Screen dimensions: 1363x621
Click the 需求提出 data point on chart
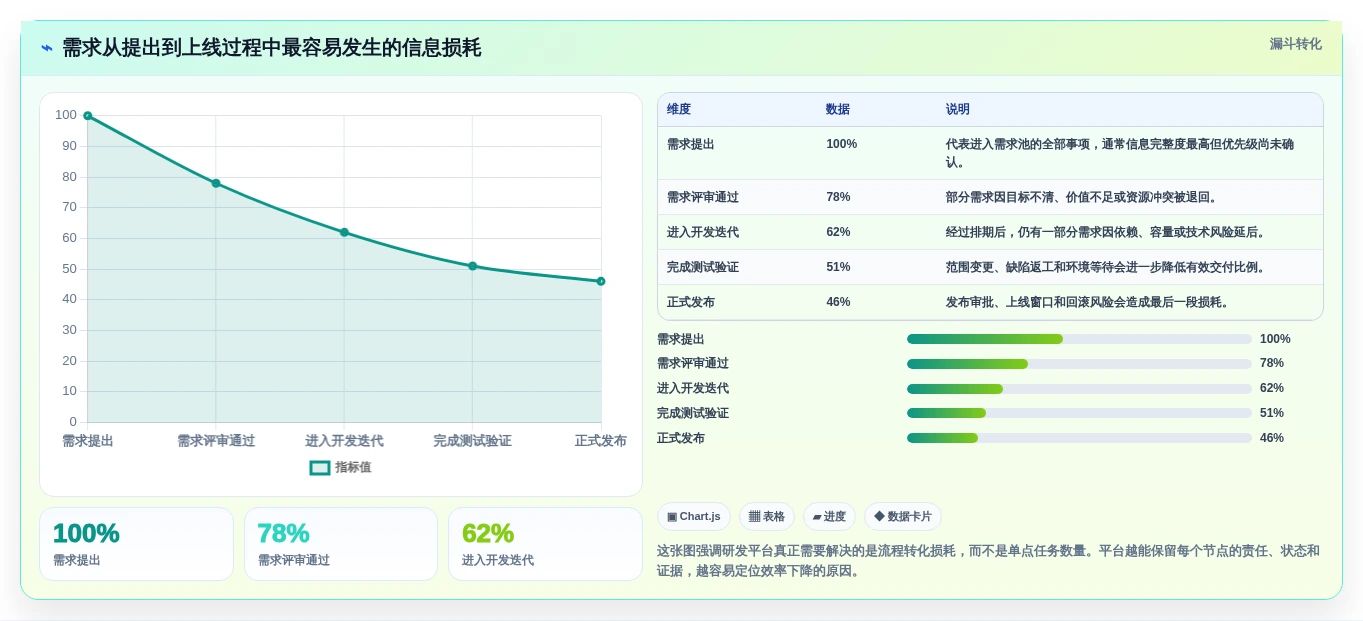[88, 116]
